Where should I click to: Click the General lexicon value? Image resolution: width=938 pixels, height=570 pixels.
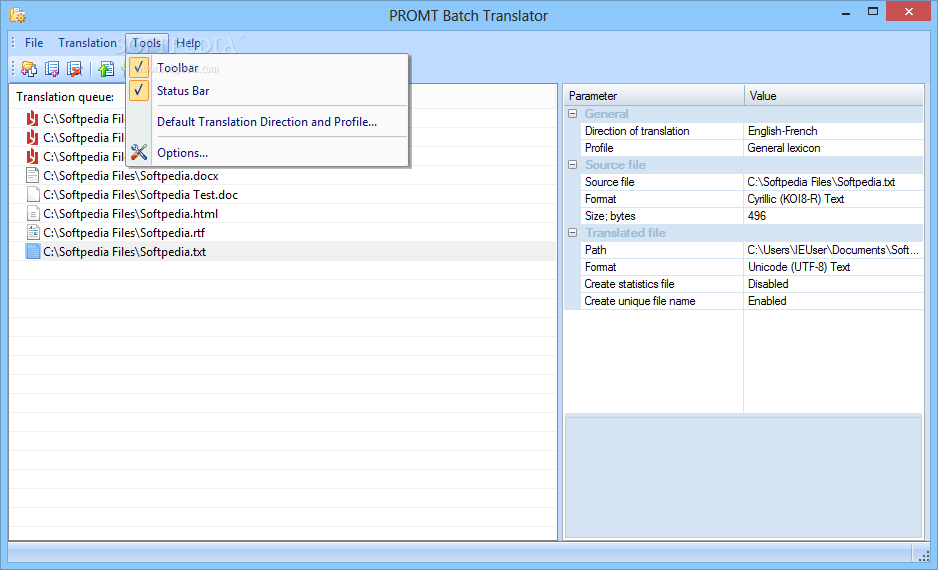(x=784, y=148)
